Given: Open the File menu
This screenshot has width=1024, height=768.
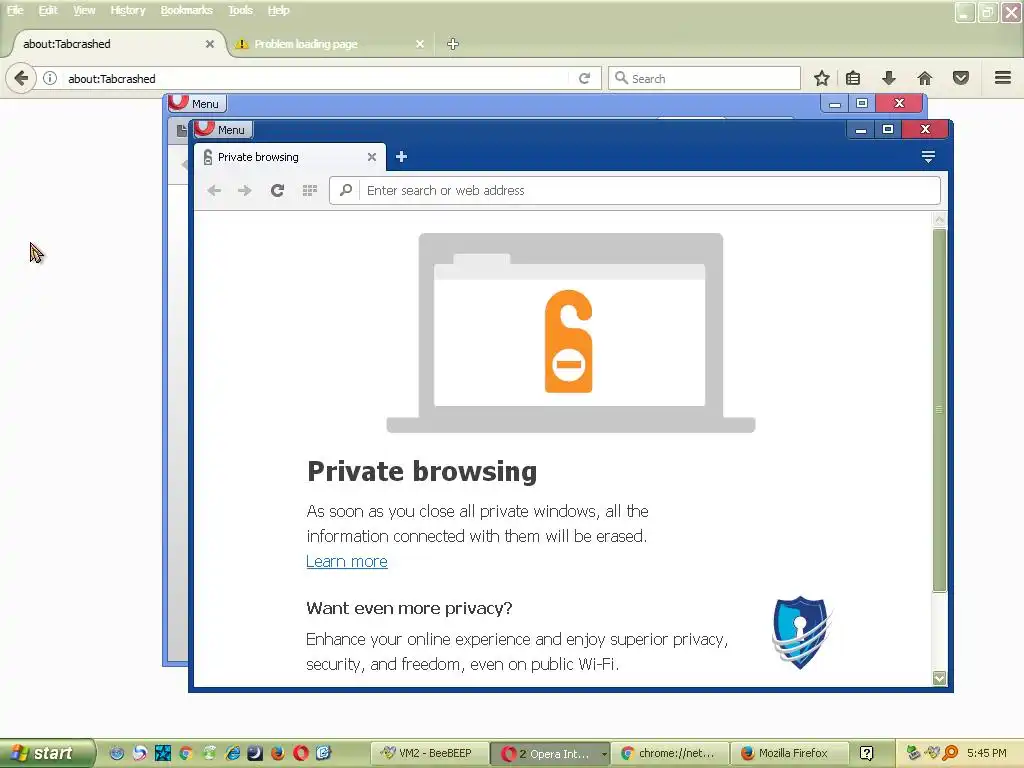Looking at the screenshot, I should 15,10.
